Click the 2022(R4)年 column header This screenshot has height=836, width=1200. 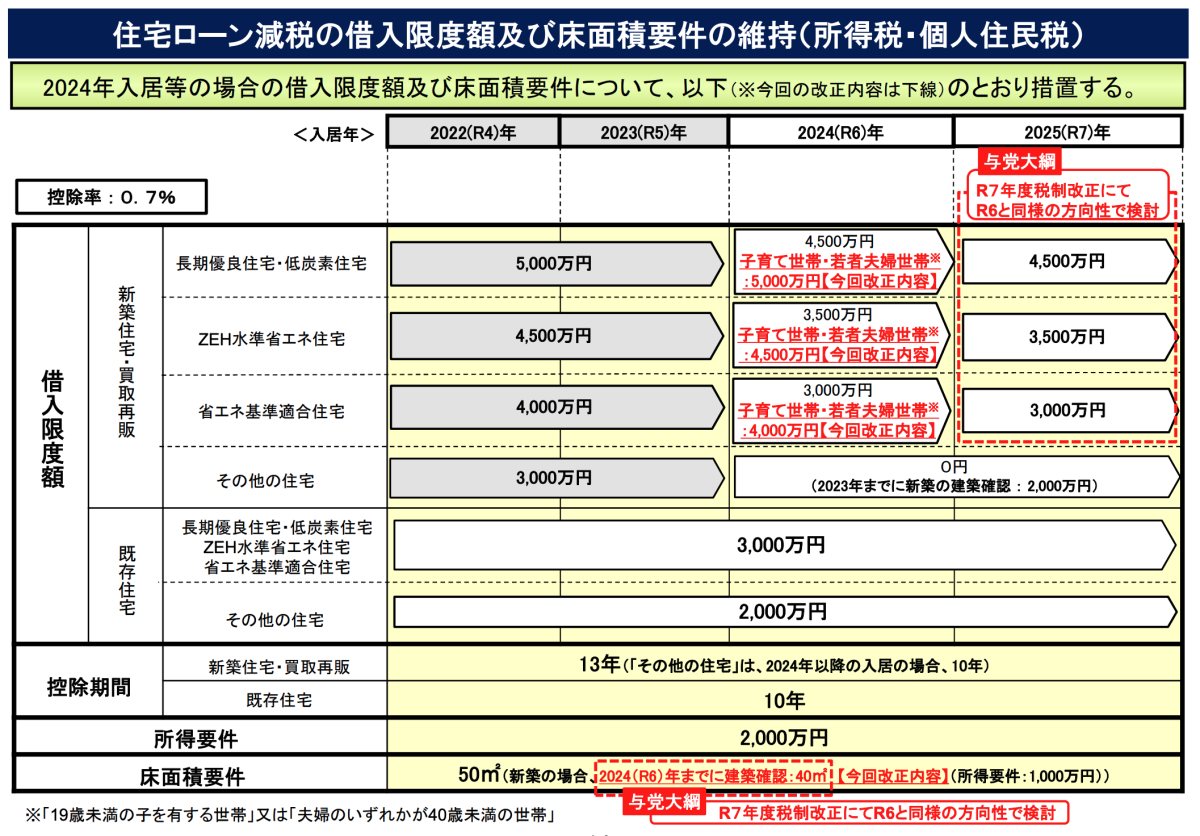pyautogui.click(x=473, y=132)
